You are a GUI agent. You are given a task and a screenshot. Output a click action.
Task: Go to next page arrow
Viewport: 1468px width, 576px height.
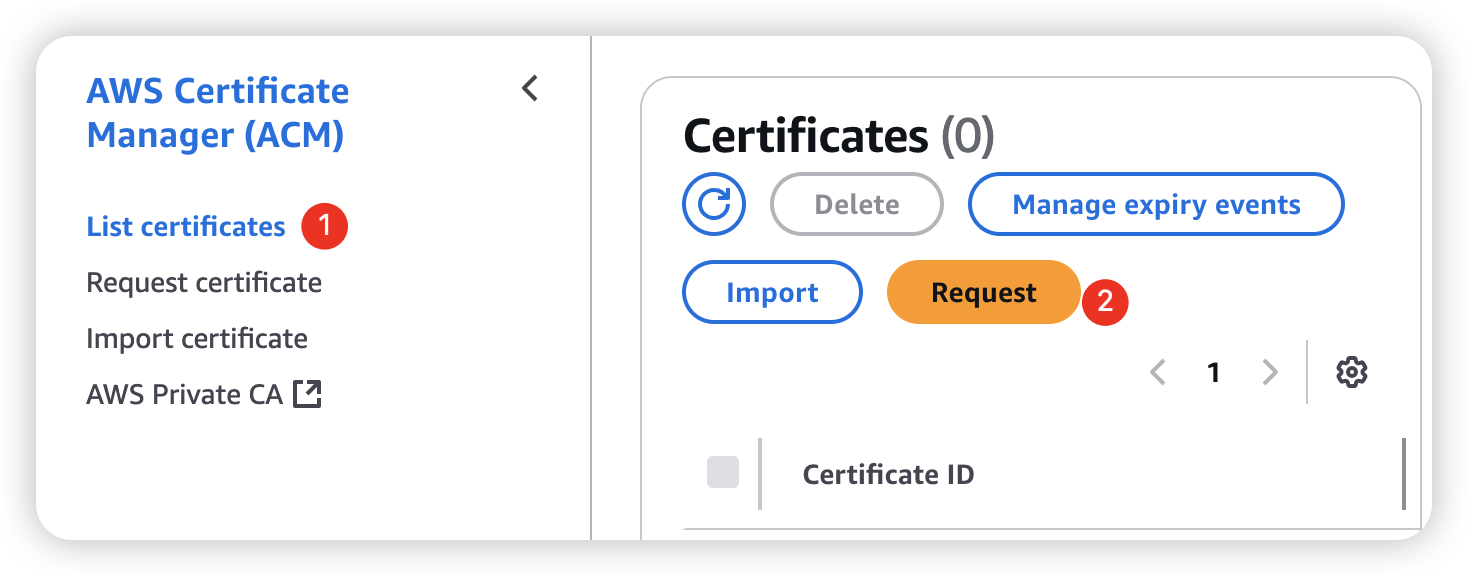pos(1270,373)
